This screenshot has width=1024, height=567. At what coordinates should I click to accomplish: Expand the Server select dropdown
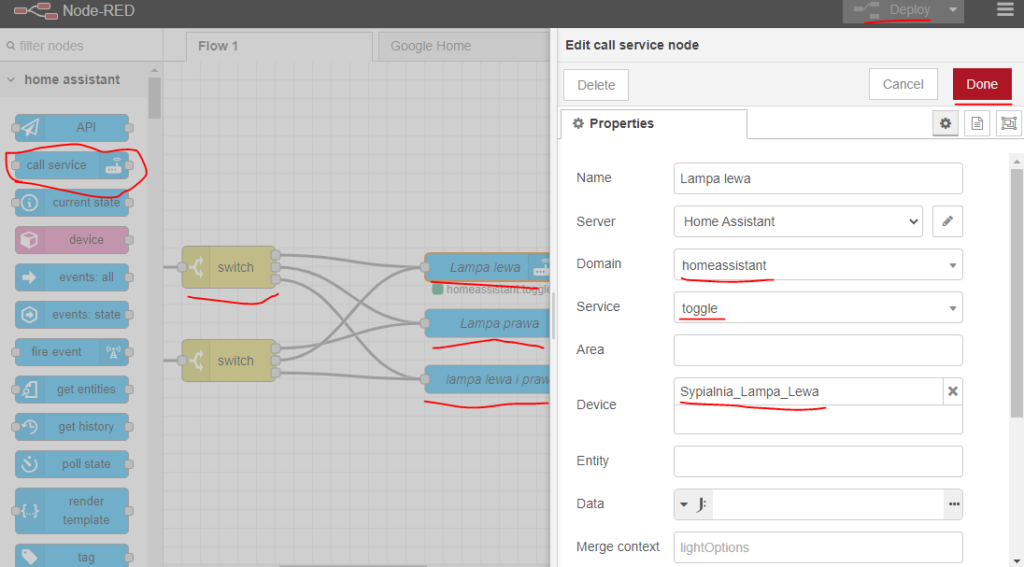(x=798, y=221)
